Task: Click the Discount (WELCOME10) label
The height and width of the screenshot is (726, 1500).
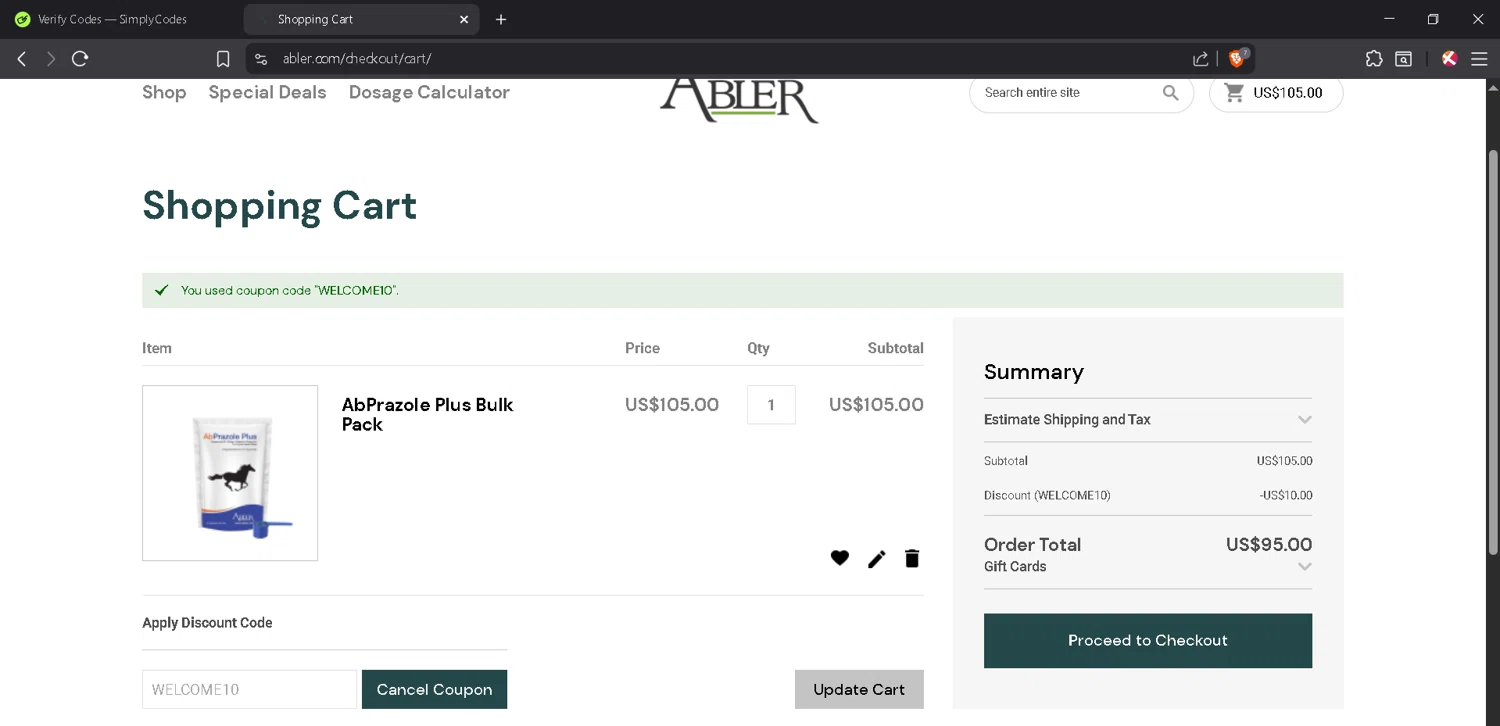Action: (1047, 496)
